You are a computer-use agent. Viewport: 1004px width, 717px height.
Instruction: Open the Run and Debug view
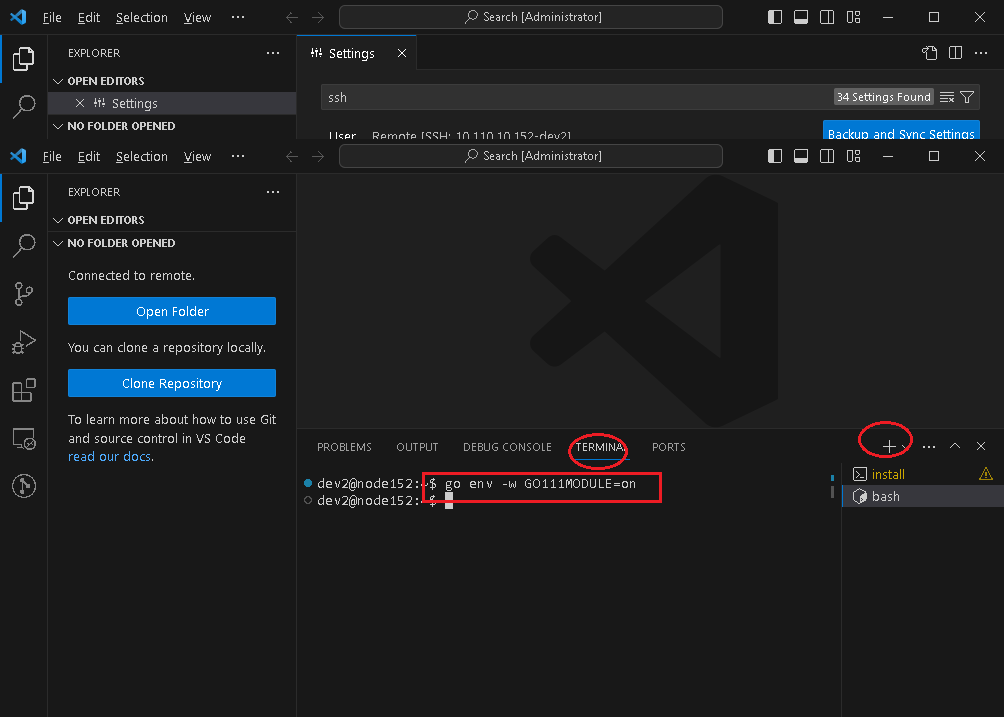[22, 342]
